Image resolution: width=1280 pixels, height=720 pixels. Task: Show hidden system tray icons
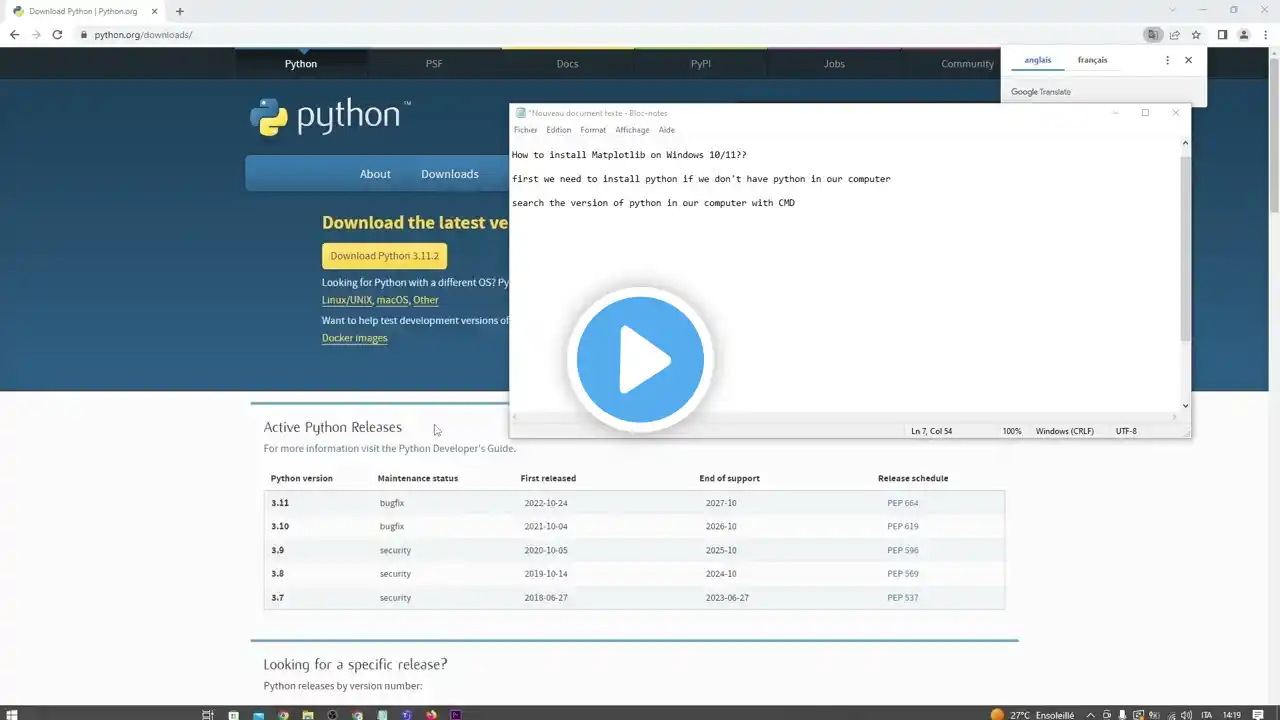[x=1093, y=715]
